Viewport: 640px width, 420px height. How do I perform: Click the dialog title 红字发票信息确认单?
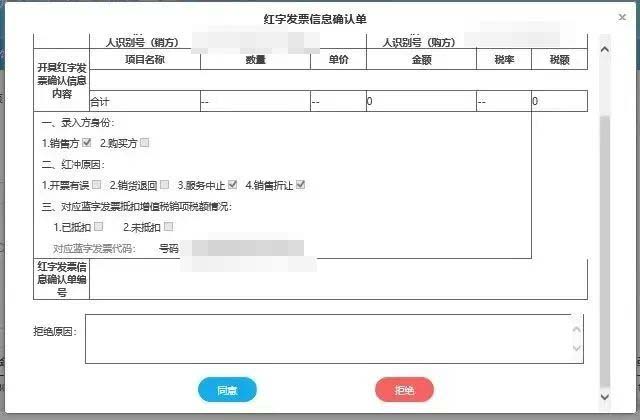click(315, 19)
